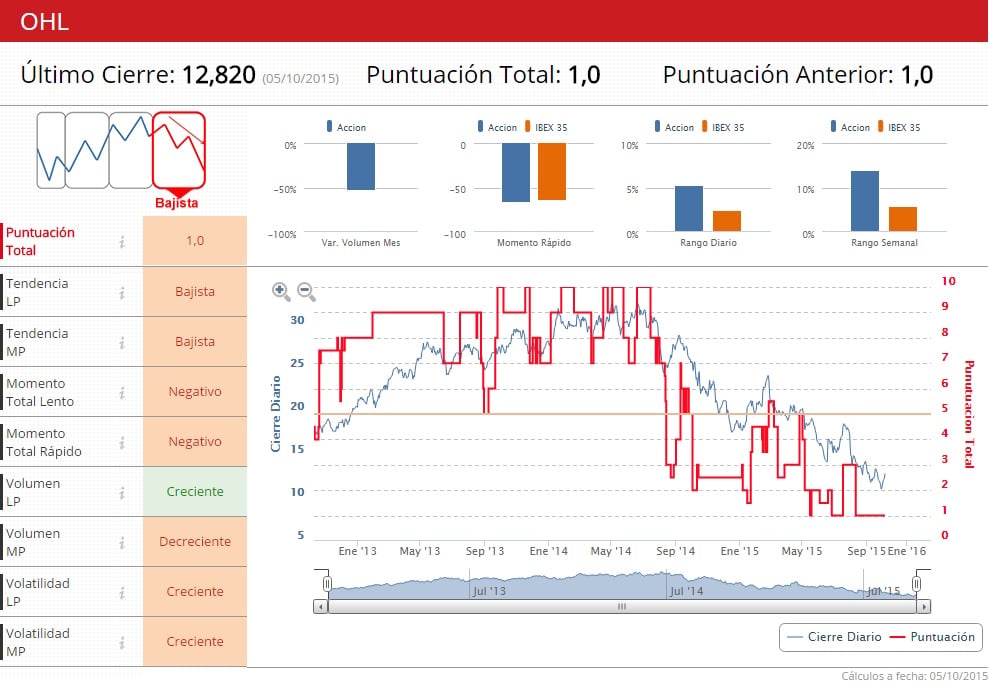989x688 pixels.
Task: Click orange IBEX 35 bar in Momento Rápido
Action: coord(552,172)
